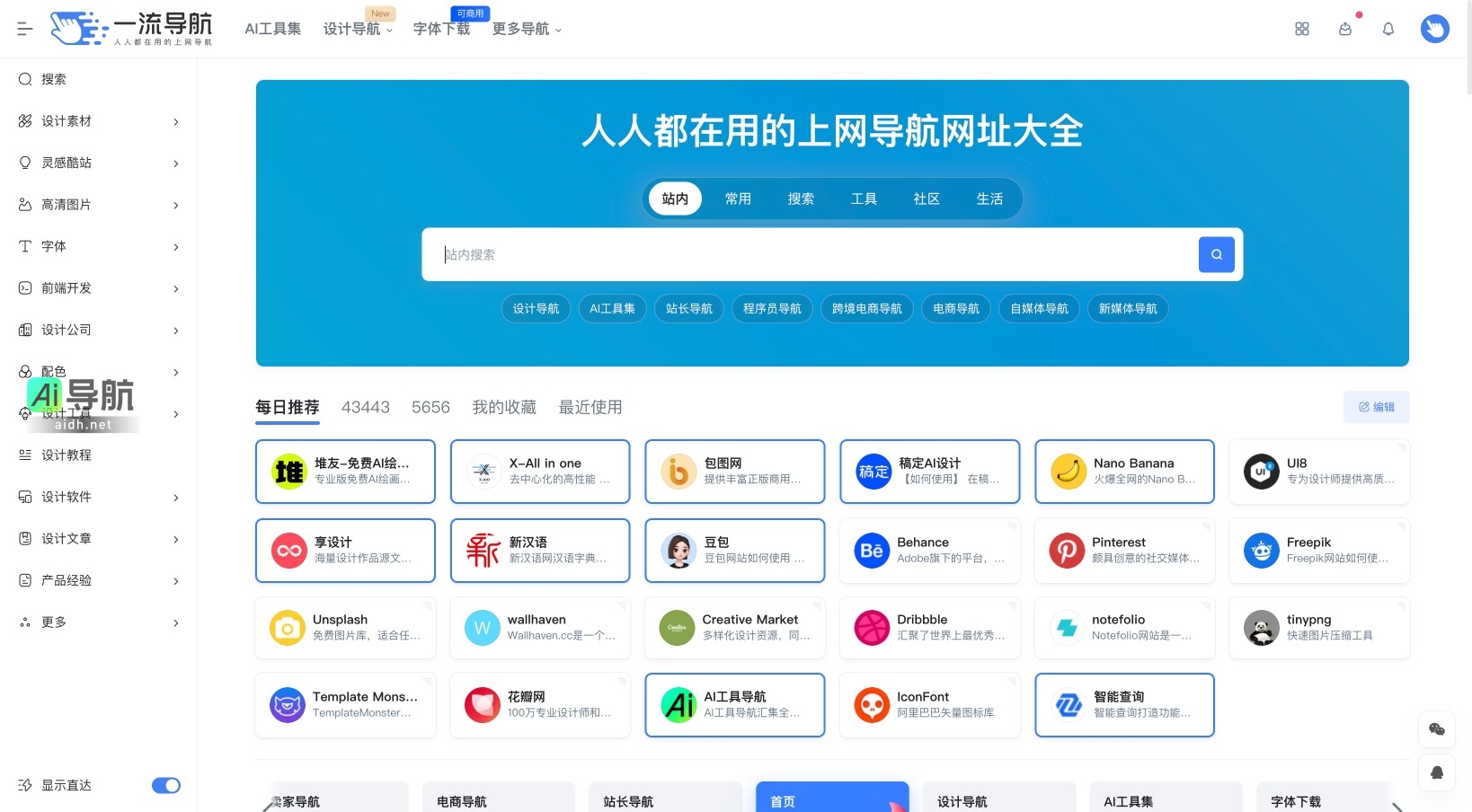
Task: Open the notification bell icon
Action: coord(1388,28)
